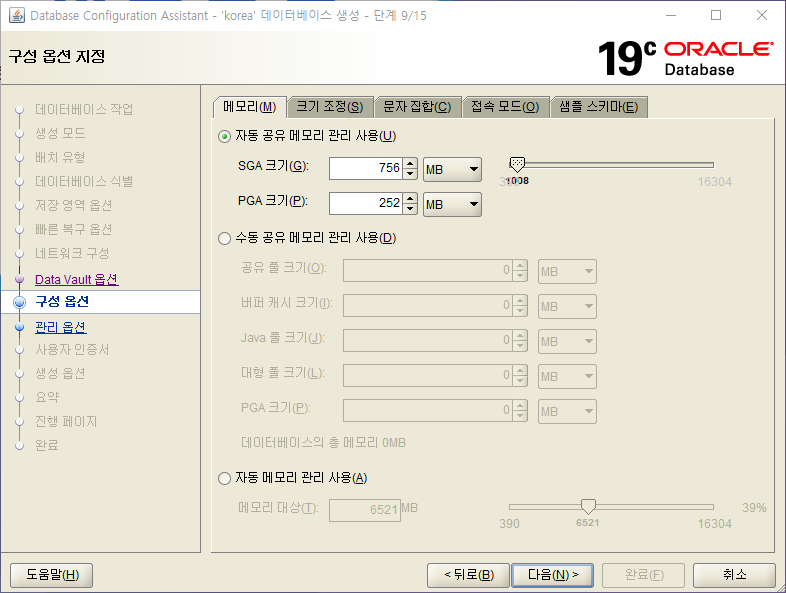Open the 관리 옵션 step link

point(61,327)
